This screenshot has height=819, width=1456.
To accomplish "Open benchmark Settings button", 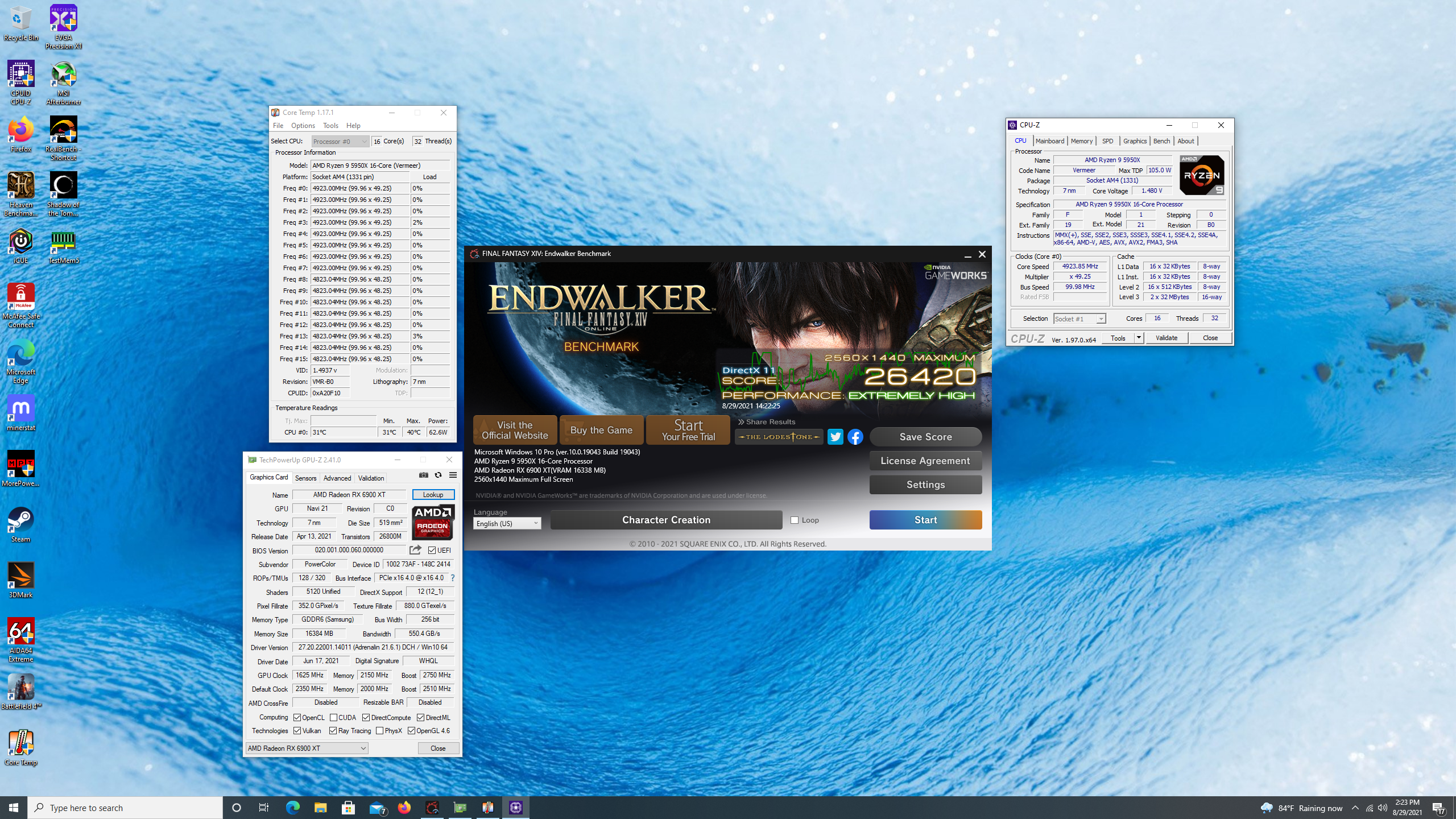I will coord(925,485).
